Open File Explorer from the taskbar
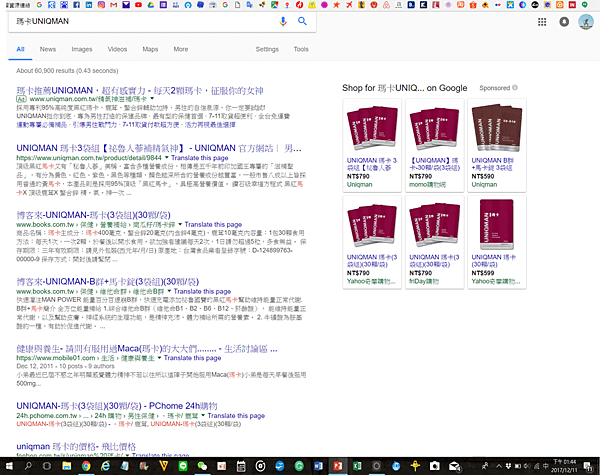The width and height of the screenshot is (600, 475). pyautogui.click(x=67, y=466)
